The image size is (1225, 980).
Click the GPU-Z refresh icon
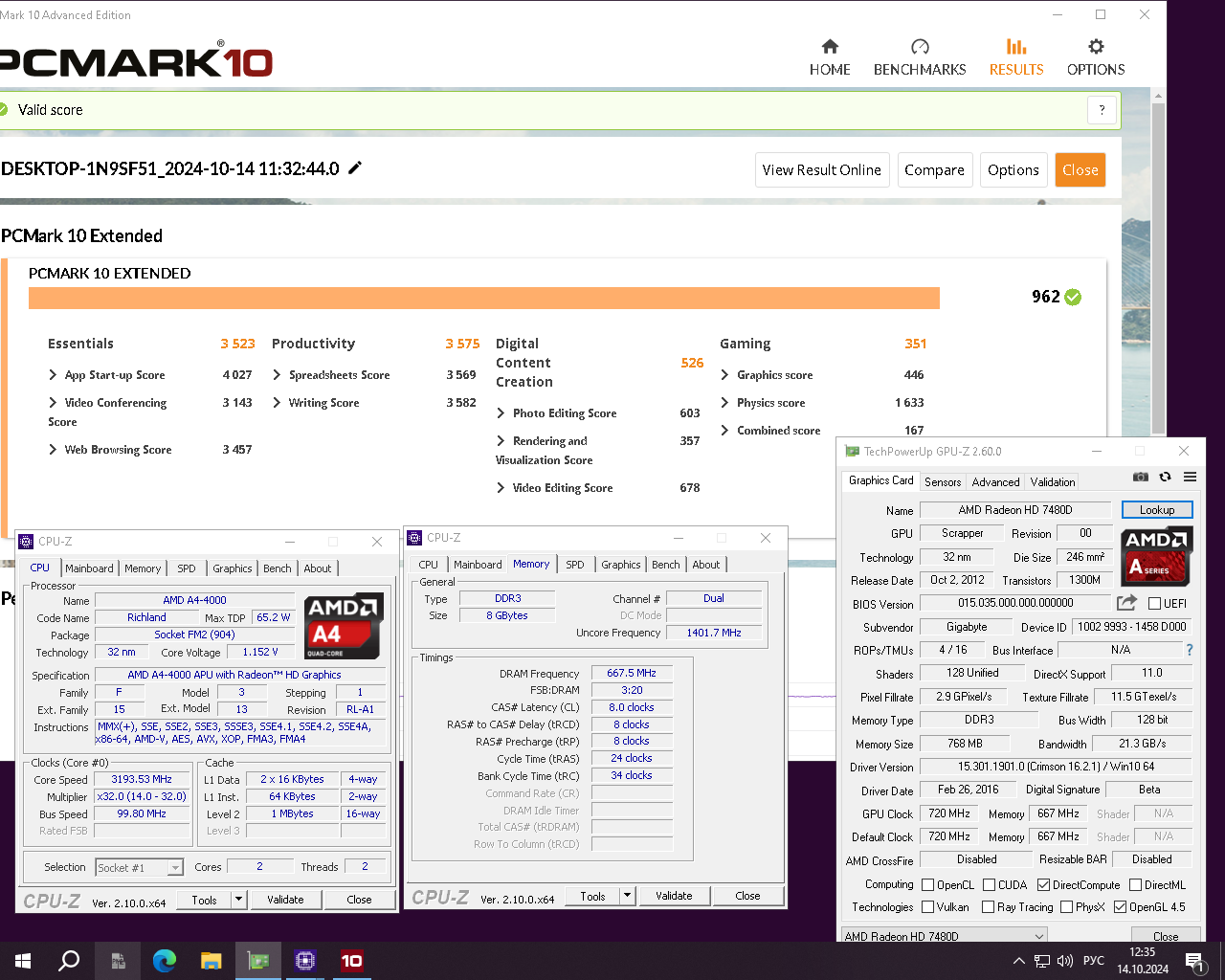[1165, 477]
